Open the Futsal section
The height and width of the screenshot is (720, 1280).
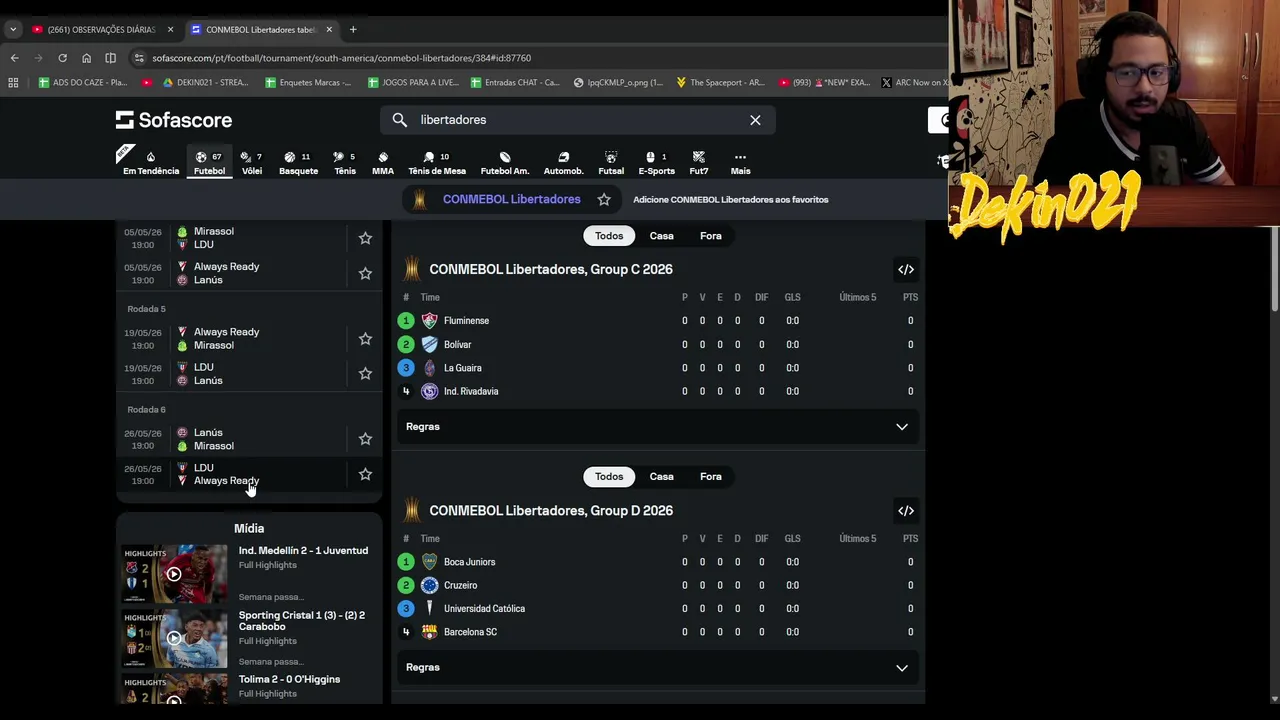[x=611, y=163]
